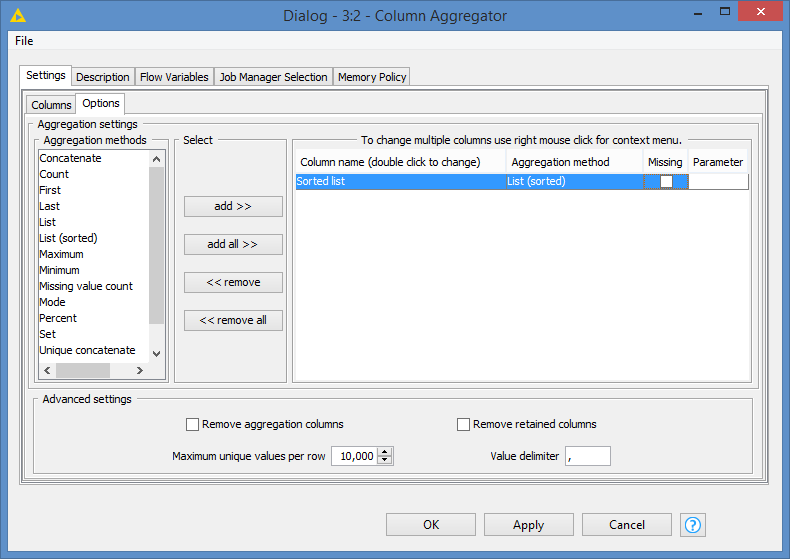
Task: Select Unique concatenate aggregation method
Action: 87,350
